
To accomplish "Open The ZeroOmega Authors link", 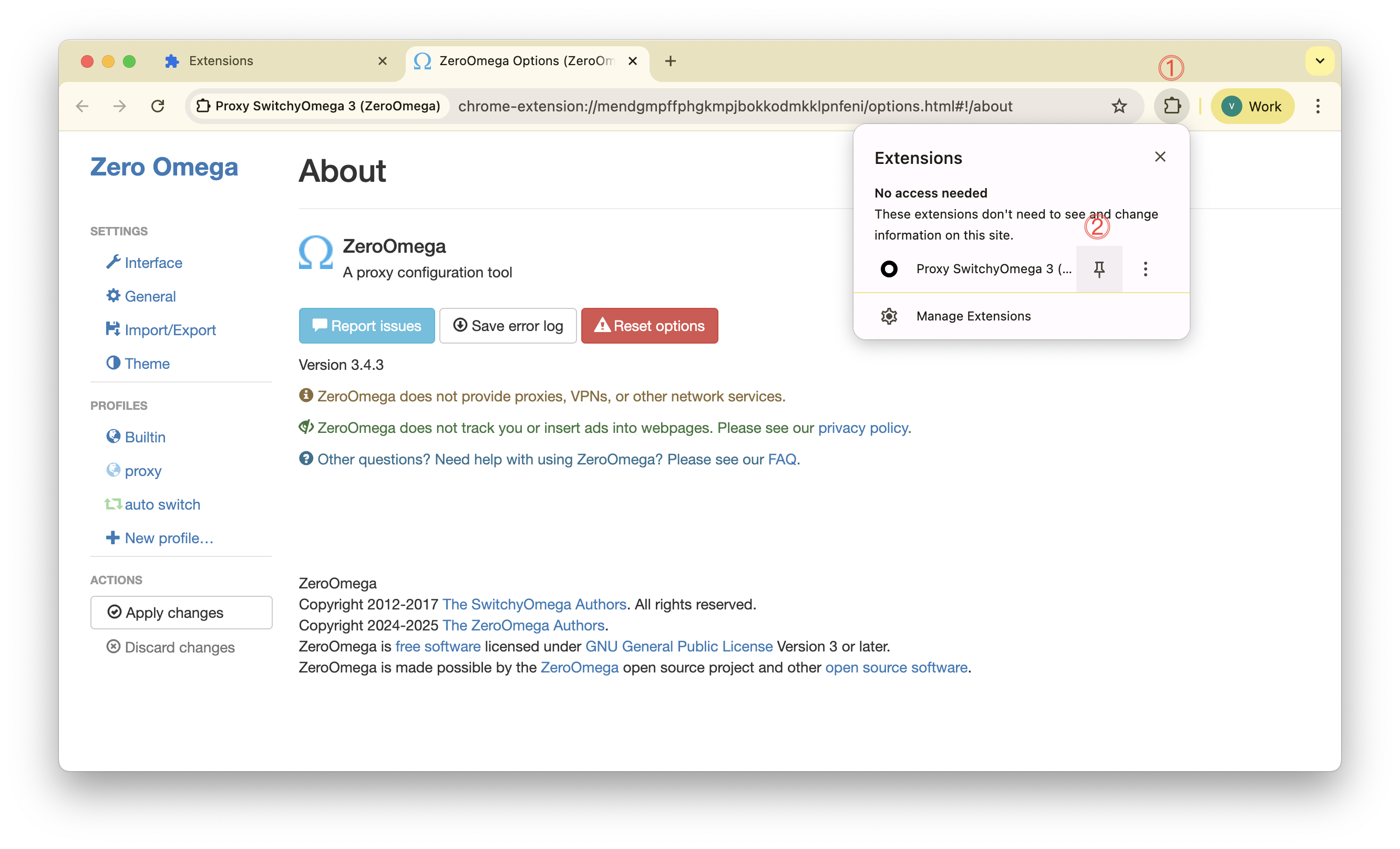I will coord(523,625).
